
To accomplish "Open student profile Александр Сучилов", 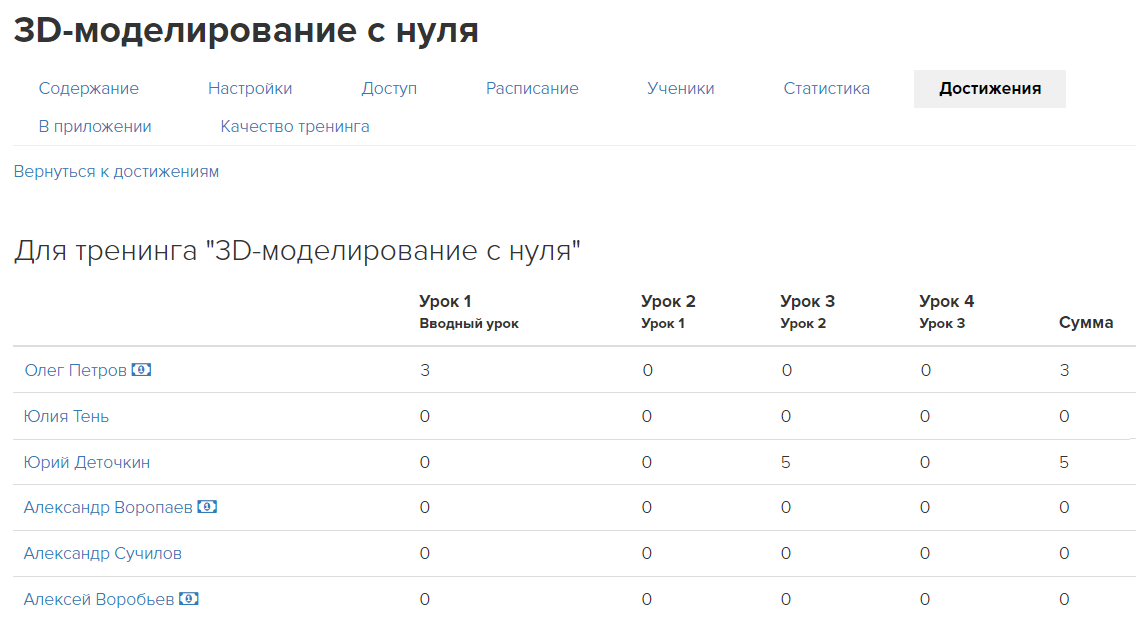I will [x=103, y=553].
